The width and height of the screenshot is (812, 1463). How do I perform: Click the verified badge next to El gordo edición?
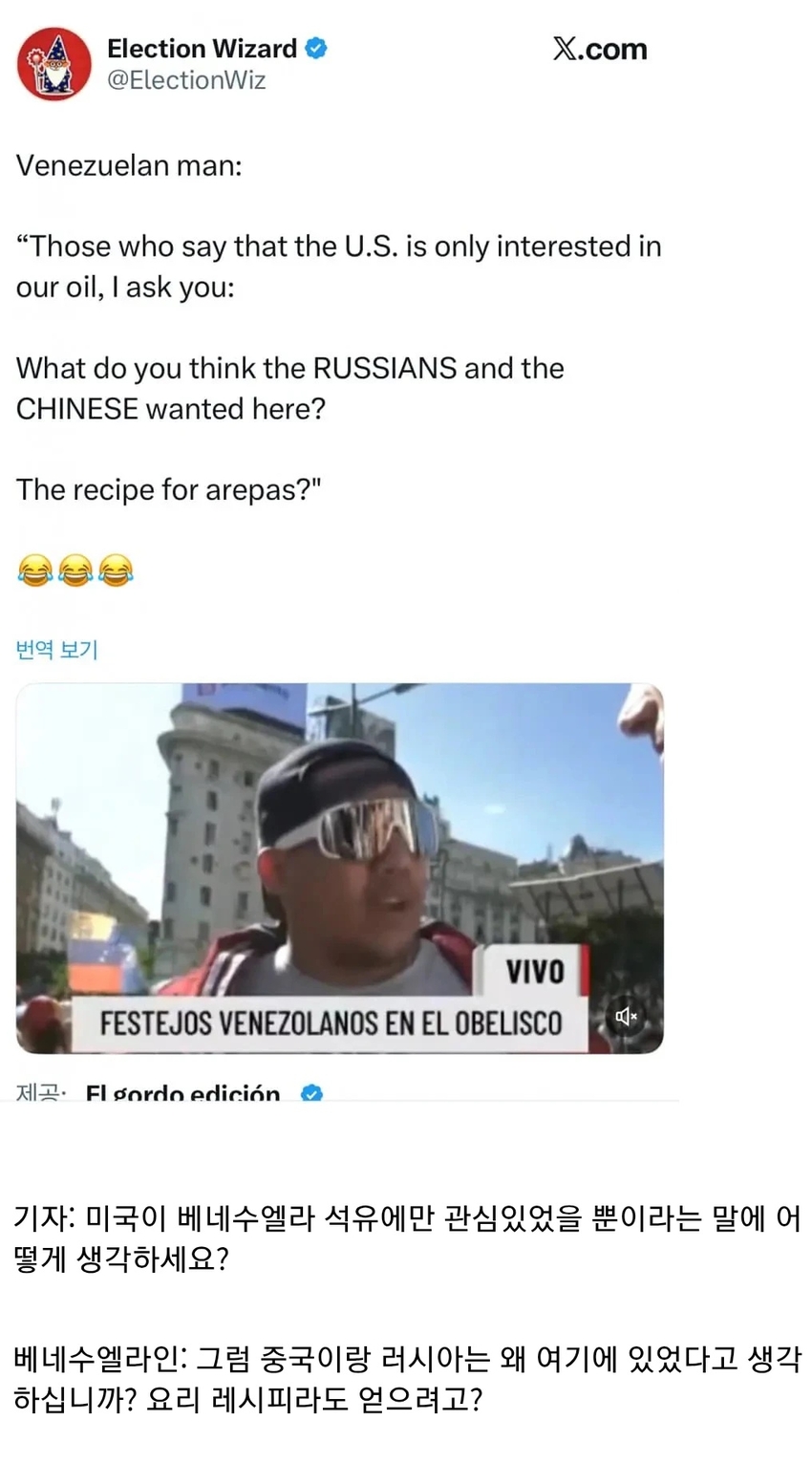(311, 1092)
